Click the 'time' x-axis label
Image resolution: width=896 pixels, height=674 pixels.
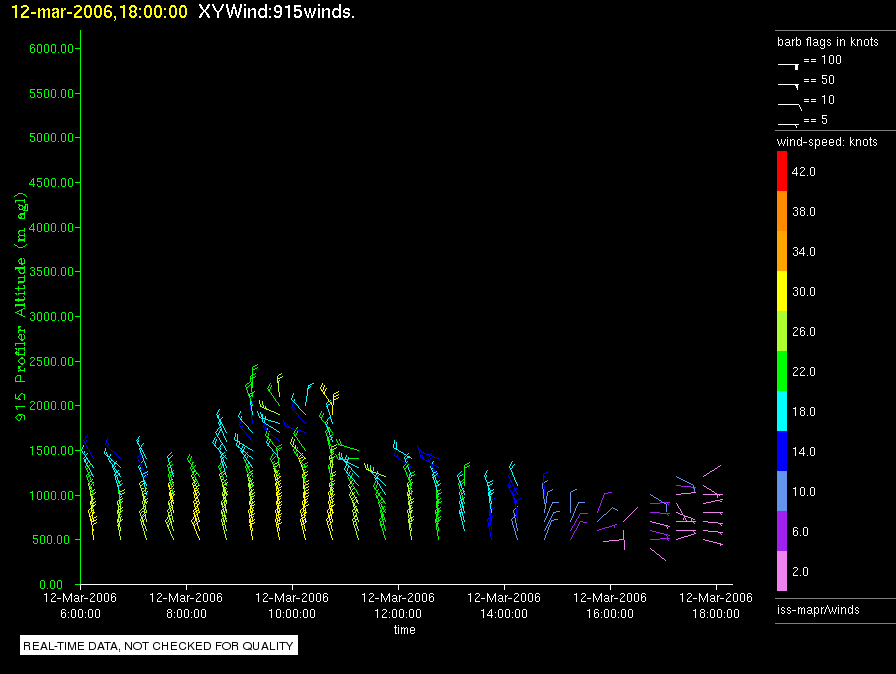click(405, 629)
